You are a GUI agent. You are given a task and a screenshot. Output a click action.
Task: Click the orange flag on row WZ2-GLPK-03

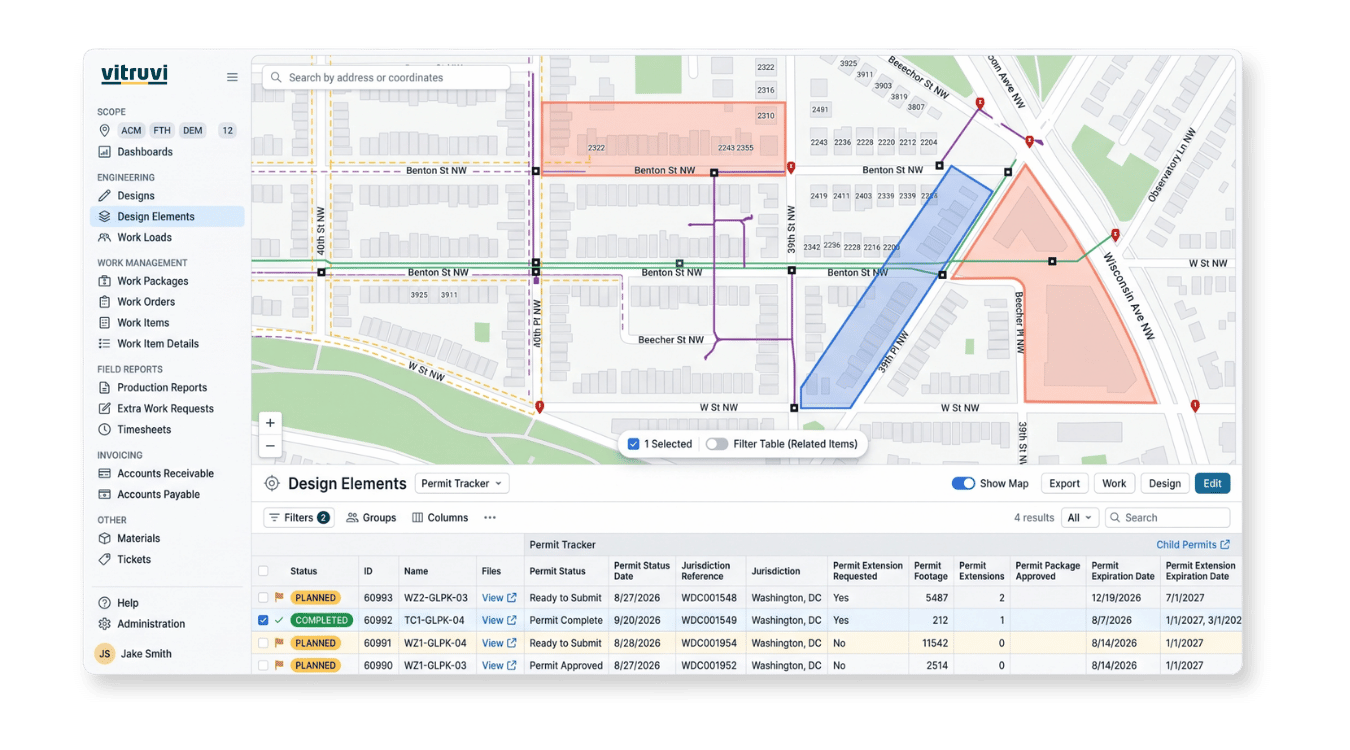279,598
